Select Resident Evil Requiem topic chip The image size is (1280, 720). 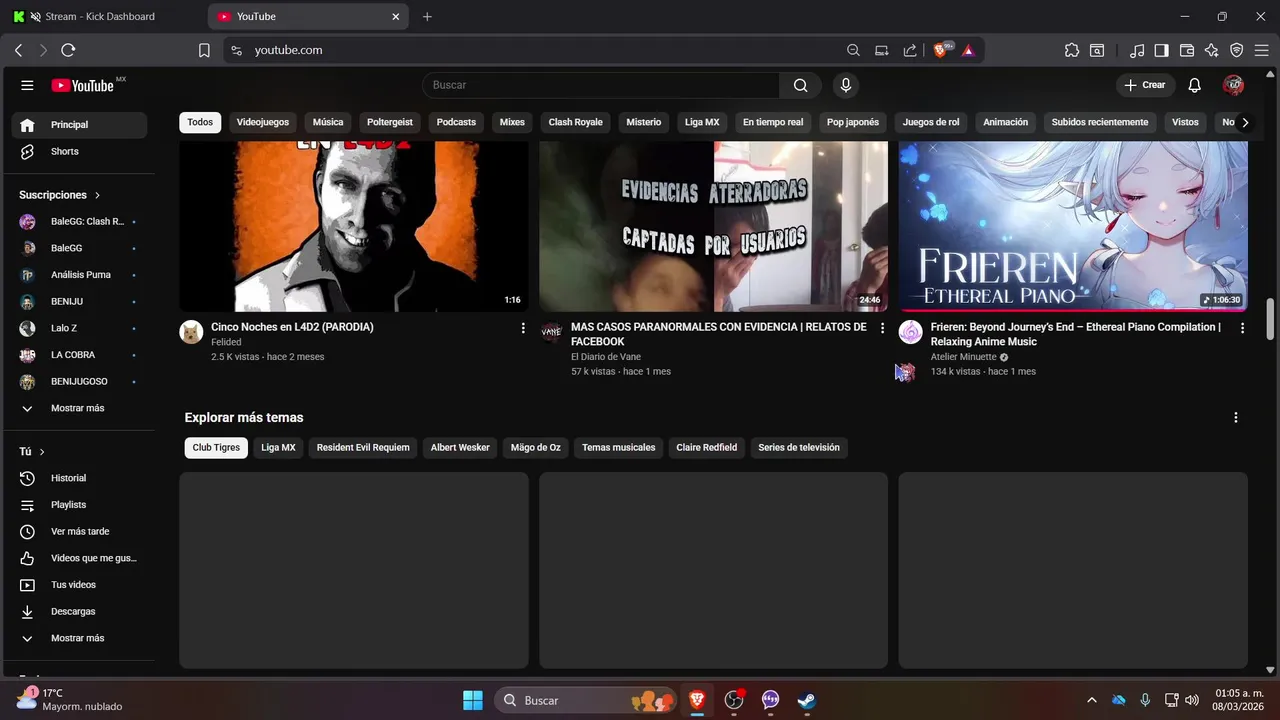point(363,448)
